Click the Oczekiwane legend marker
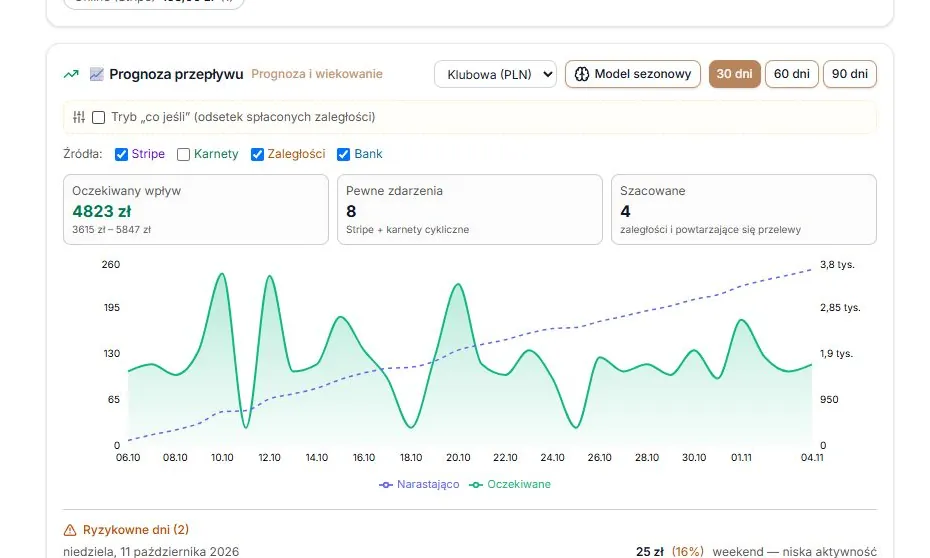This screenshot has height=558, width=930. click(x=476, y=484)
